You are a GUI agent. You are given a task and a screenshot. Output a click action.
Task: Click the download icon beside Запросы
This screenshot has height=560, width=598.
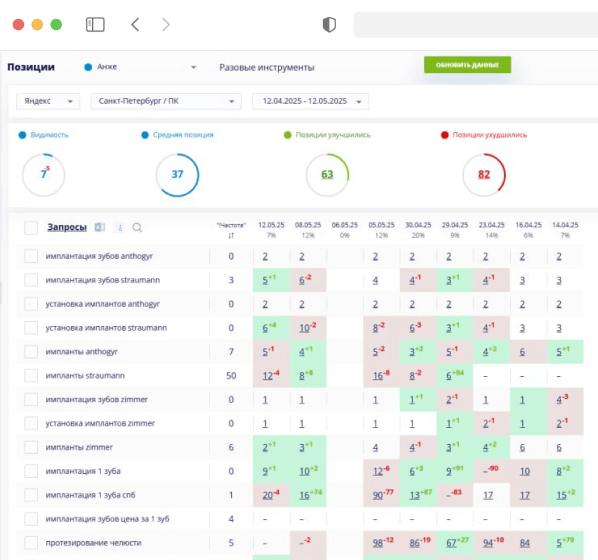point(119,228)
